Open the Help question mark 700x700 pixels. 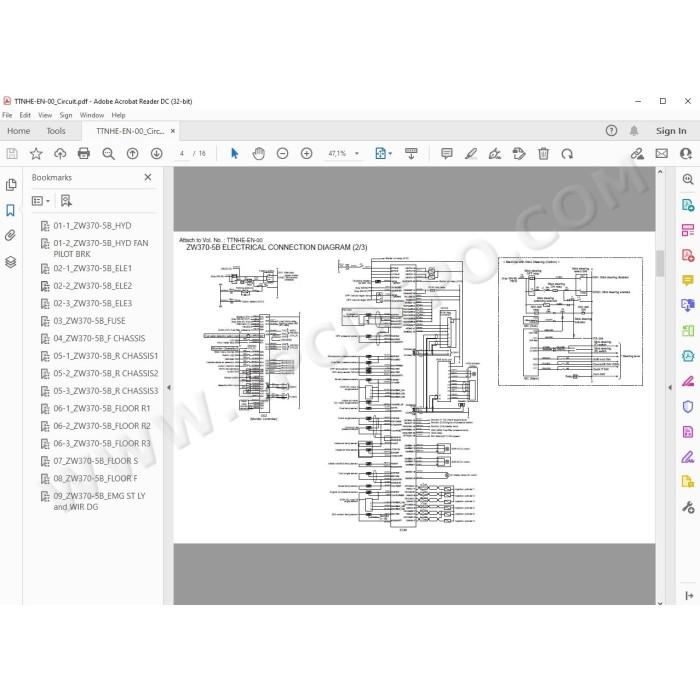tap(612, 131)
